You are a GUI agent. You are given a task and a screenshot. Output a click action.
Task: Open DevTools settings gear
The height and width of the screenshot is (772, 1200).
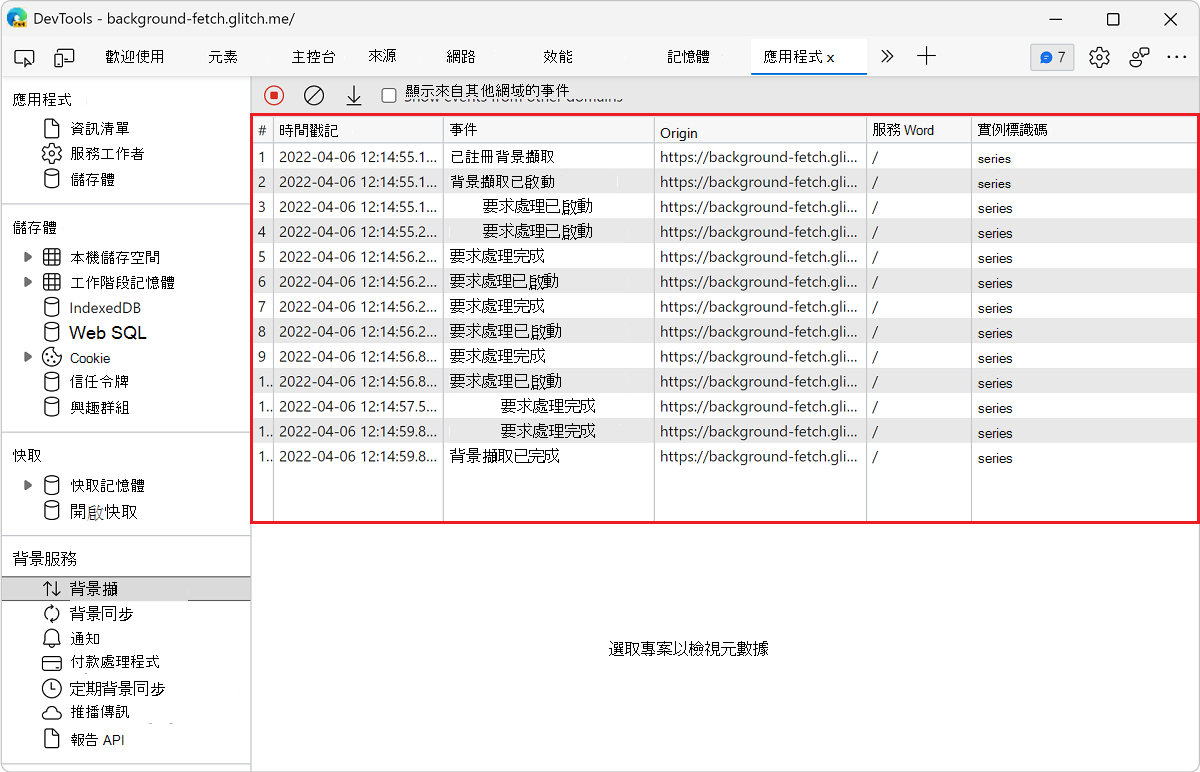point(1099,57)
